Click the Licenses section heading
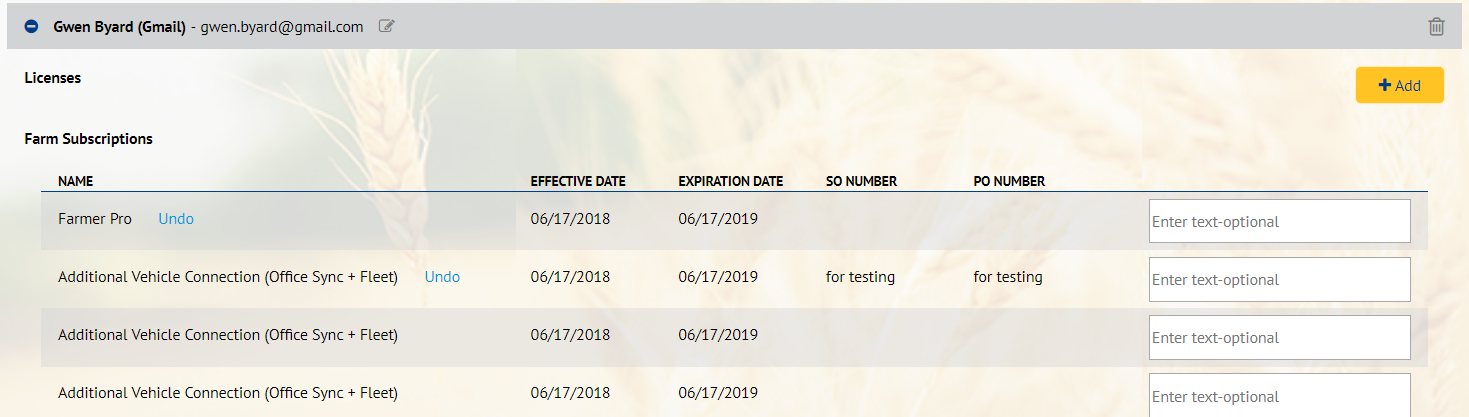The width and height of the screenshot is (1469, 417). point(53,77)
